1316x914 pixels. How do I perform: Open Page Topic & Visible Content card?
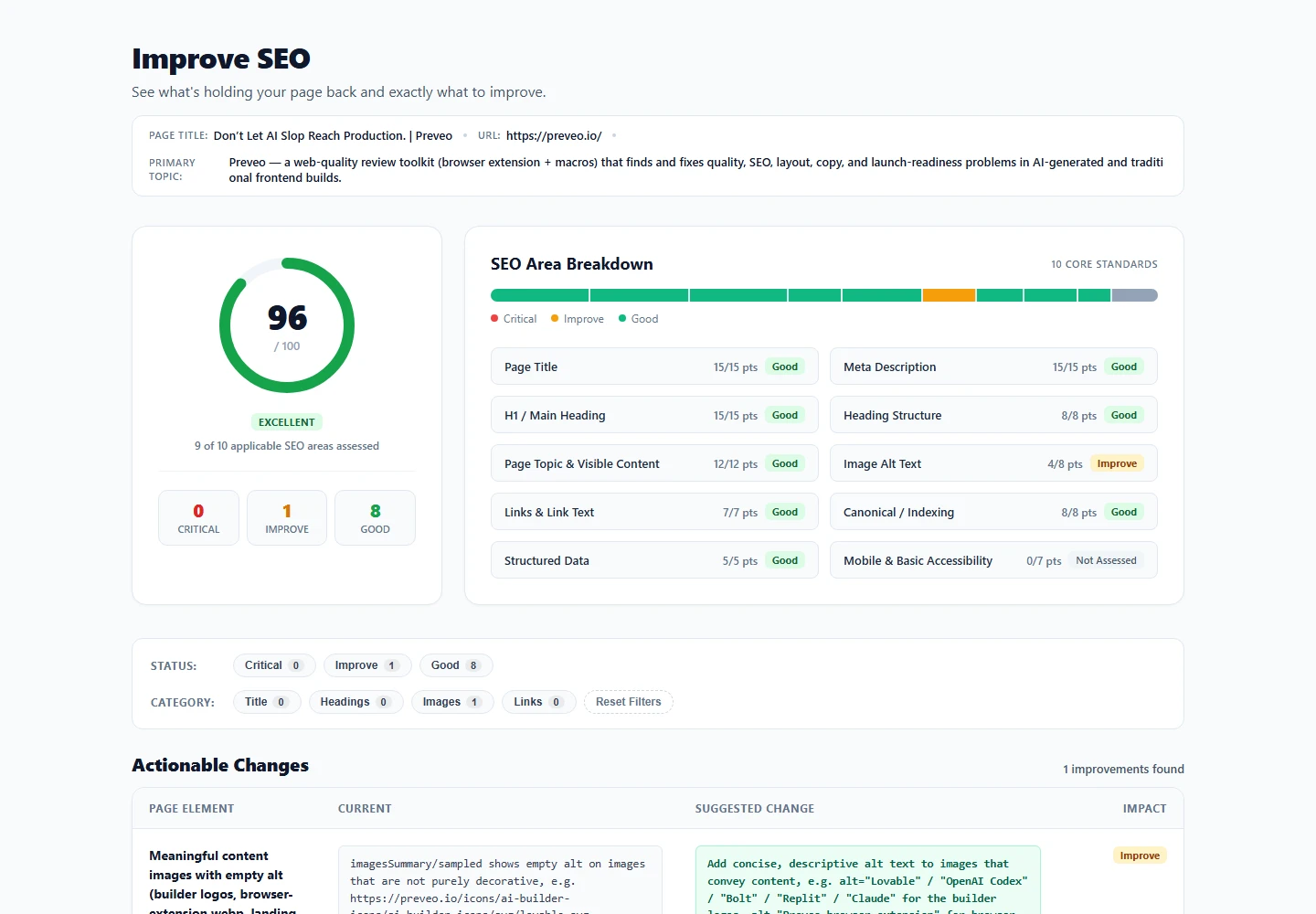click(654, 463)
